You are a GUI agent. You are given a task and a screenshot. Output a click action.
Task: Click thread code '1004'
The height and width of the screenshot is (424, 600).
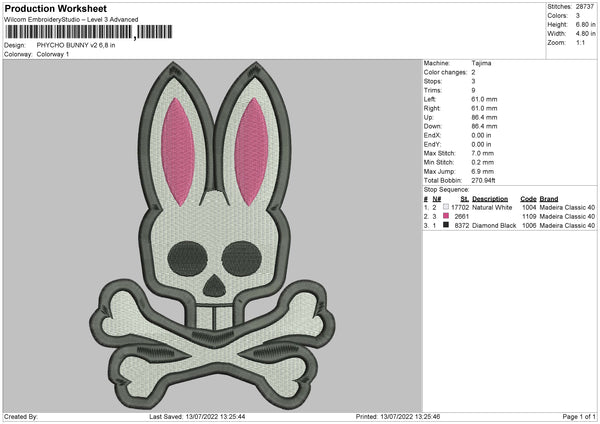coord(529,207)
